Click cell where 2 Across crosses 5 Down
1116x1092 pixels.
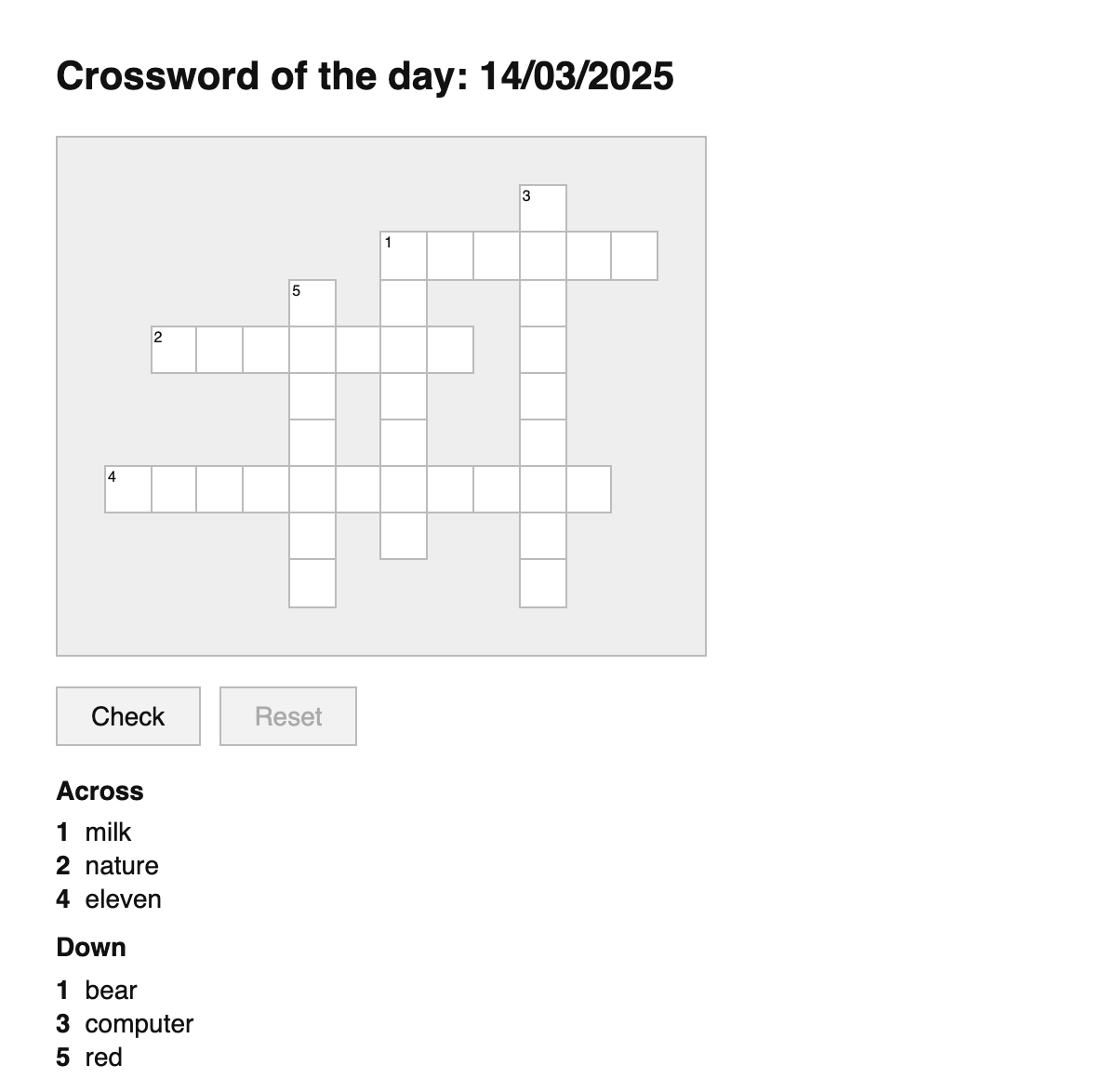(x=312, y=350)
